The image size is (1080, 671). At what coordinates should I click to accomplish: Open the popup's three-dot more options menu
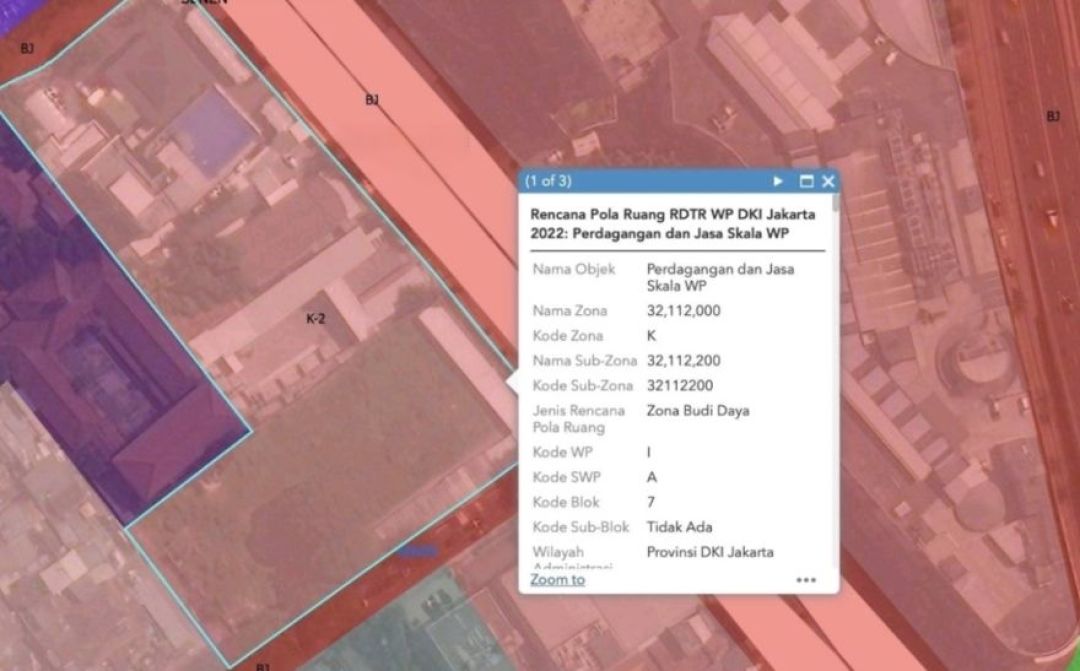click(806, 580)
